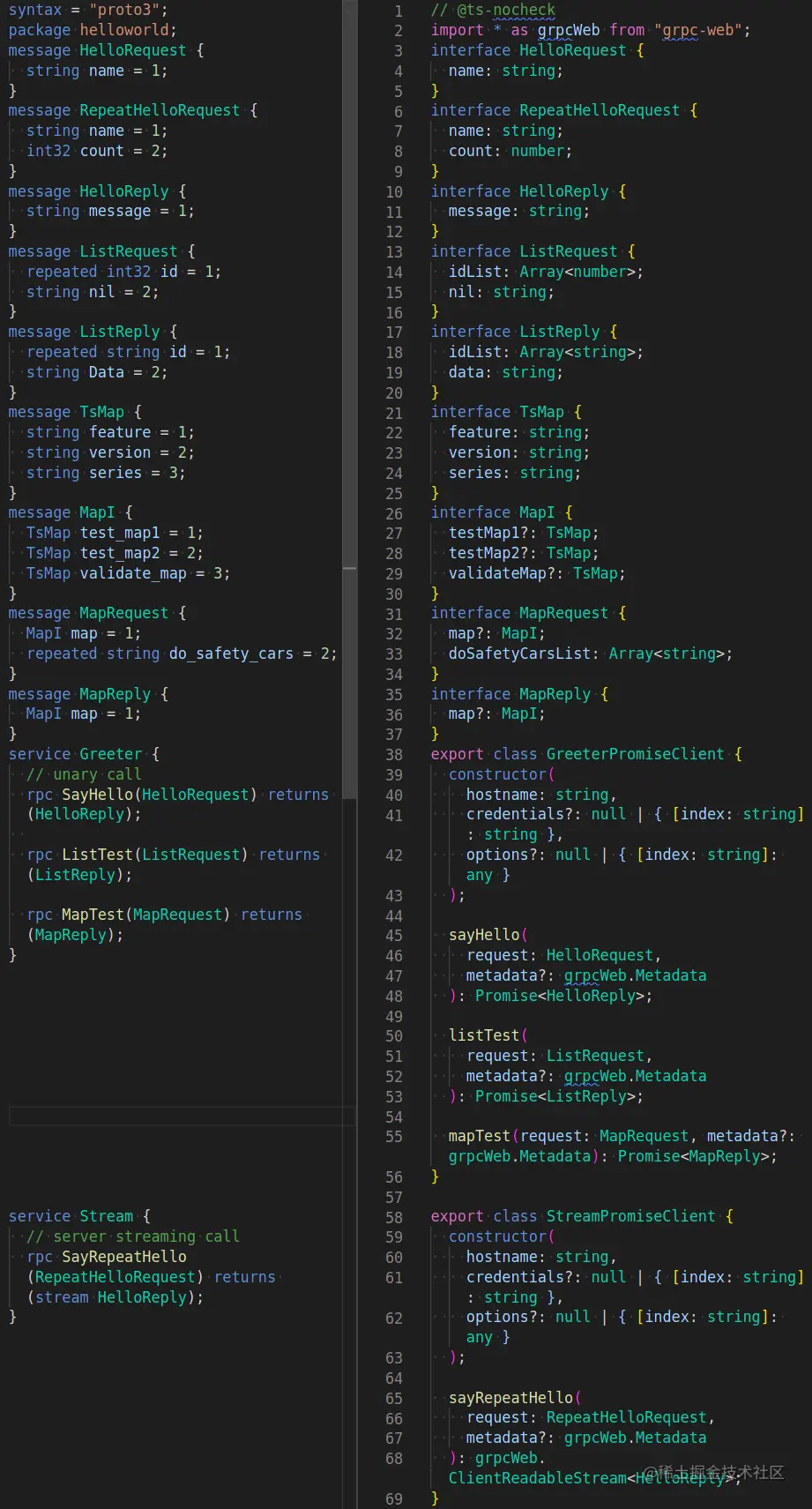Click 'listTest(' method on line 50
The image size is (812, 1509).
click(x=488, y=1035)
